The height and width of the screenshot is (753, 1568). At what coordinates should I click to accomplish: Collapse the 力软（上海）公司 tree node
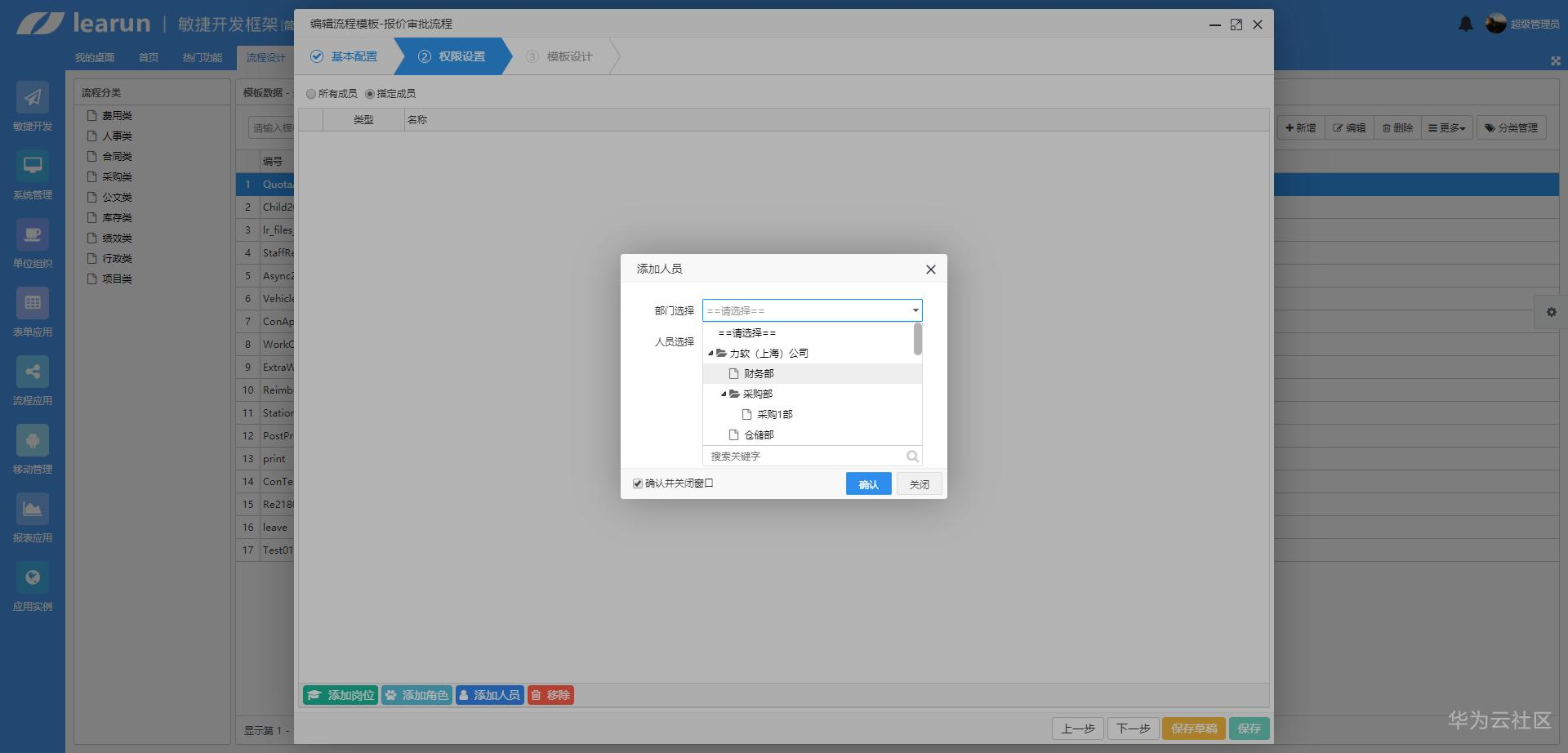click(710, 354)
